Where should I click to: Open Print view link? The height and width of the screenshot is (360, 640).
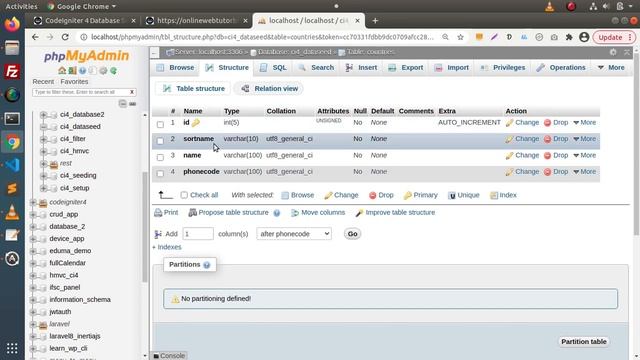tap(166, 213)
